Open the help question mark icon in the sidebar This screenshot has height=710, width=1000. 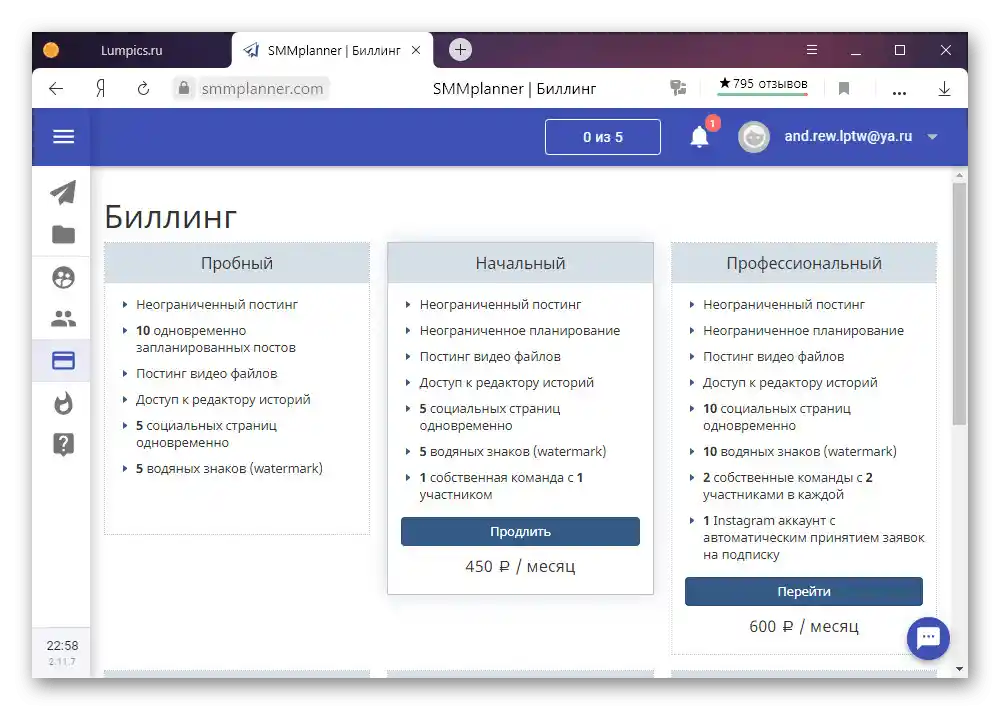(x=63, y=444)
